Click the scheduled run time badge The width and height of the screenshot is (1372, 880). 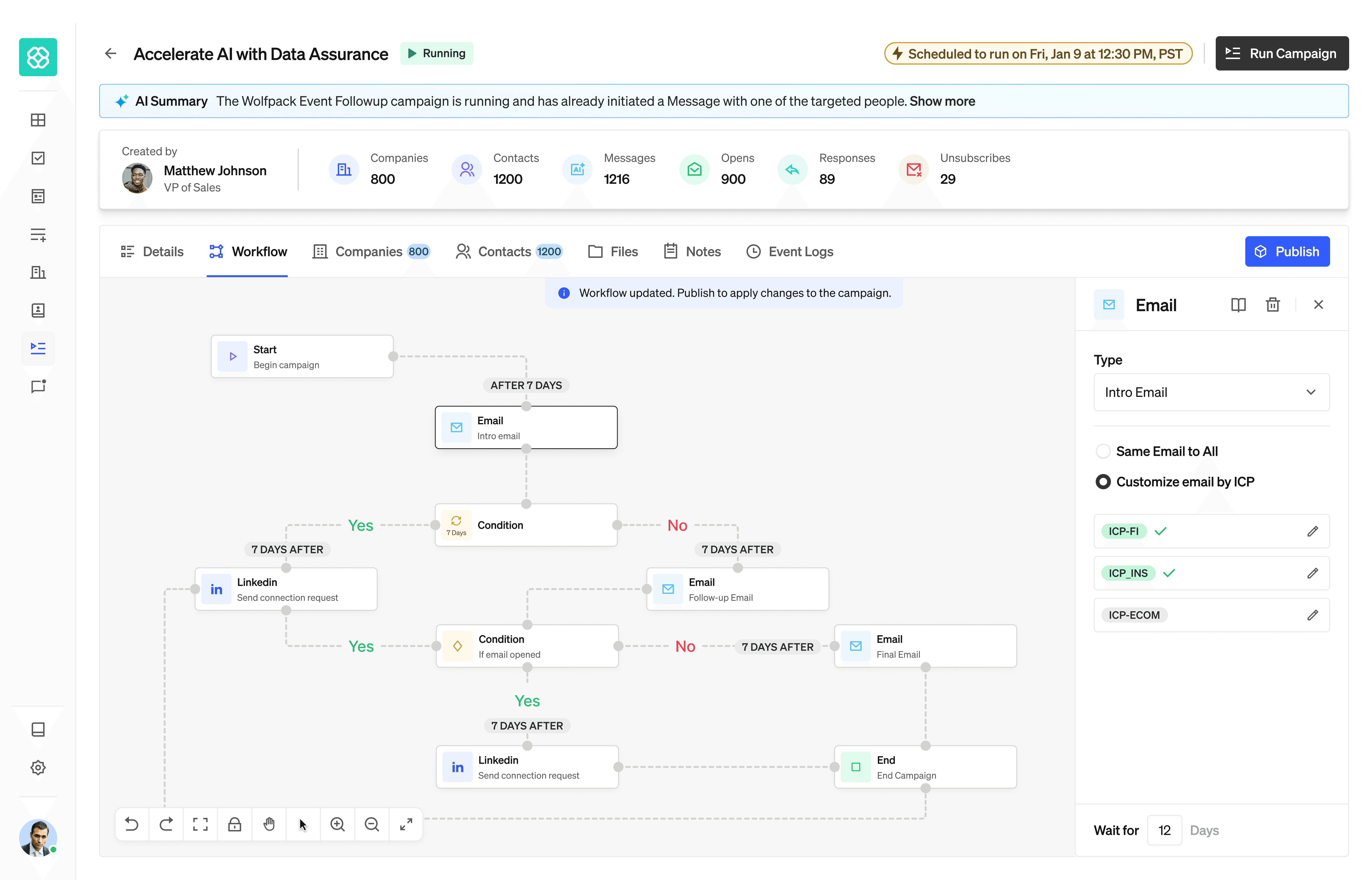1038,54
